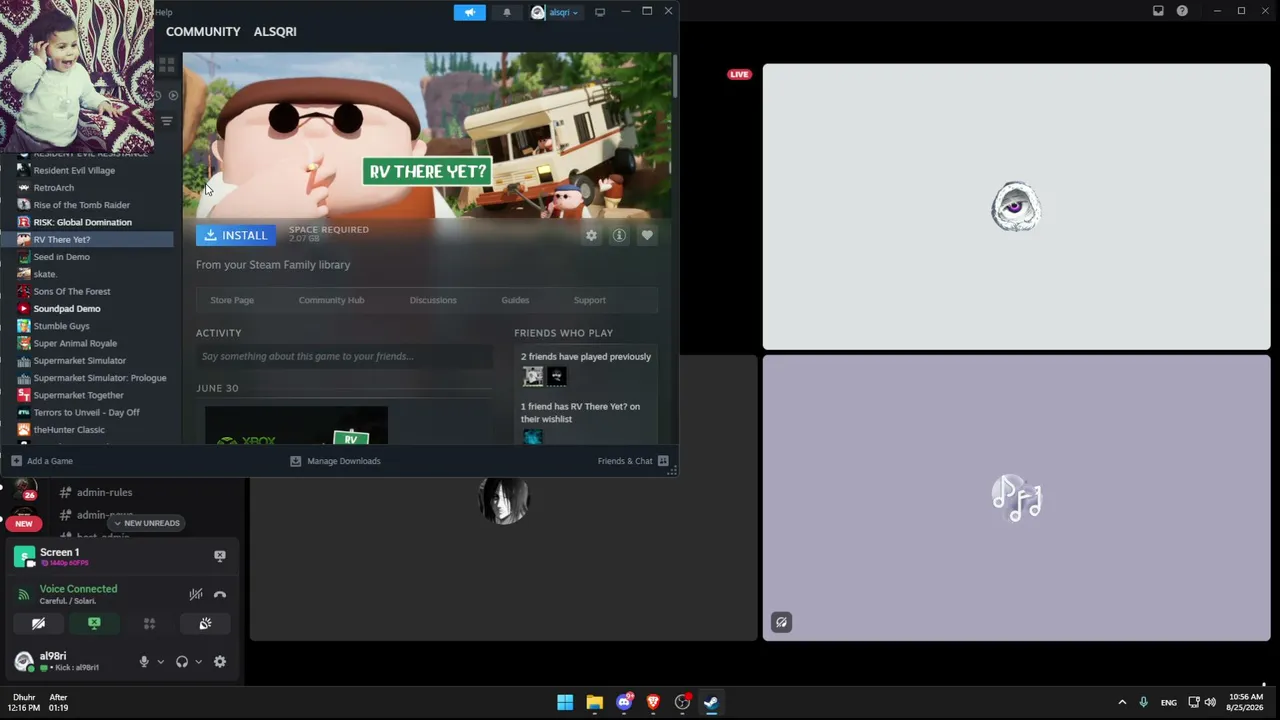This screenshot has height=720, width=1280.
Task: Disconnect from Discord voice channel
Action: (220, 594)
